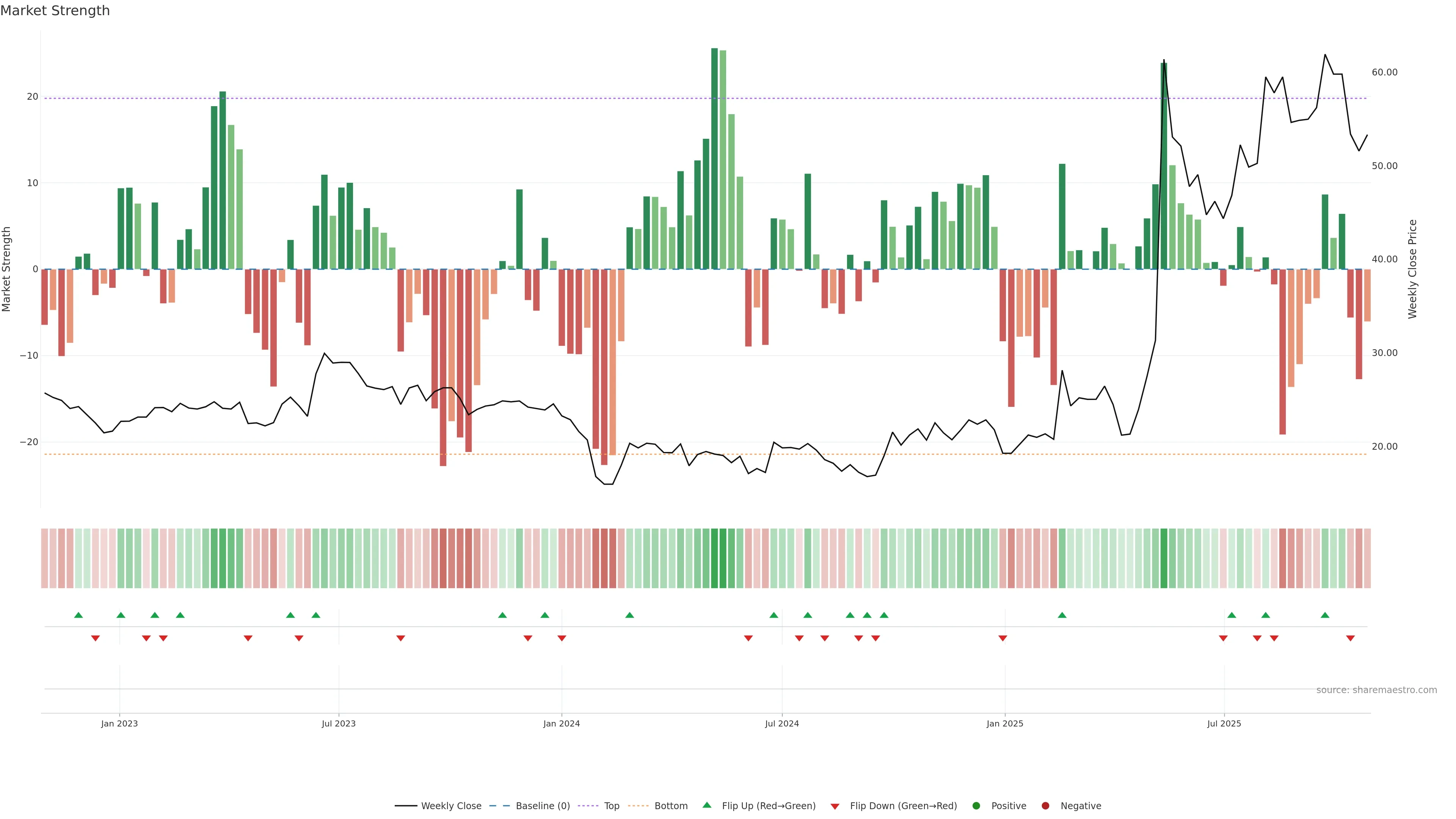Click the Jan 2024 x-axis label
This screenshot has height=819, width=1456.
pos(561,723)
